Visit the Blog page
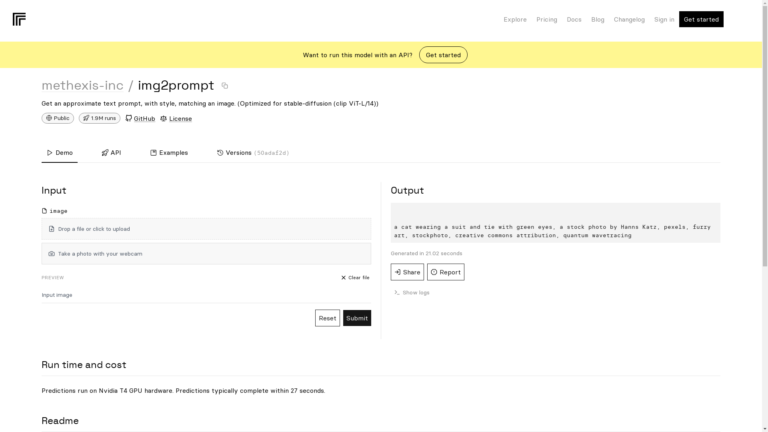768x432 pixels. [x=598, y=20]
